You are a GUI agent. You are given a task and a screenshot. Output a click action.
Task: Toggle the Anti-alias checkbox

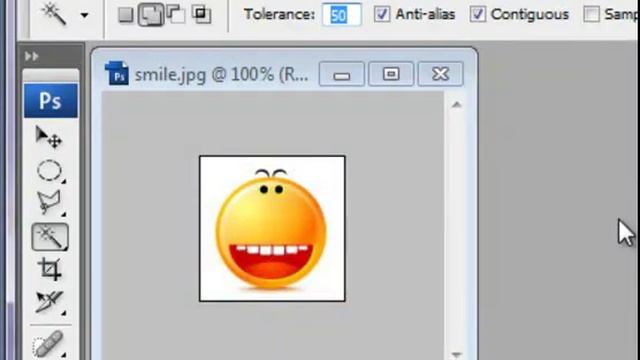tap(382, 14)
